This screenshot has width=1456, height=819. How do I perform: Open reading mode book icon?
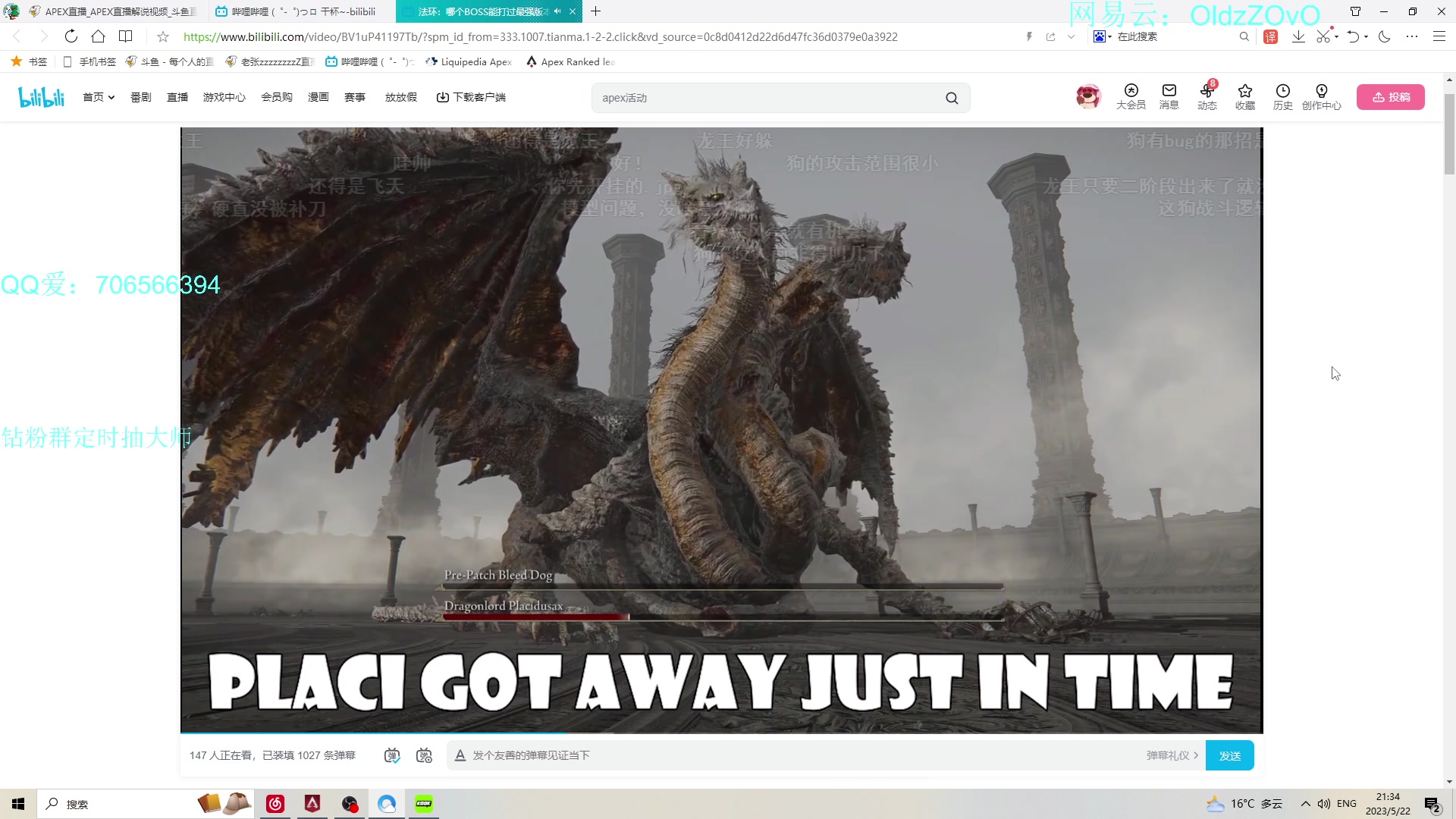126,36
